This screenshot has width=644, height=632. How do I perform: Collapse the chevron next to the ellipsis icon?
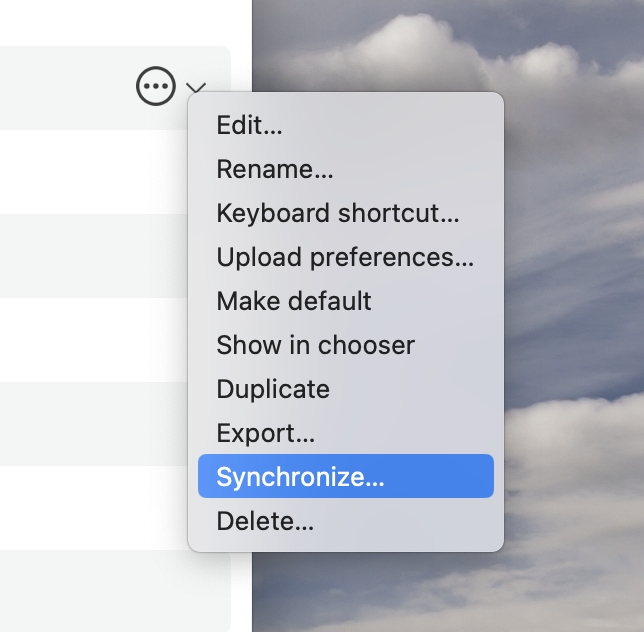(196, 88)
